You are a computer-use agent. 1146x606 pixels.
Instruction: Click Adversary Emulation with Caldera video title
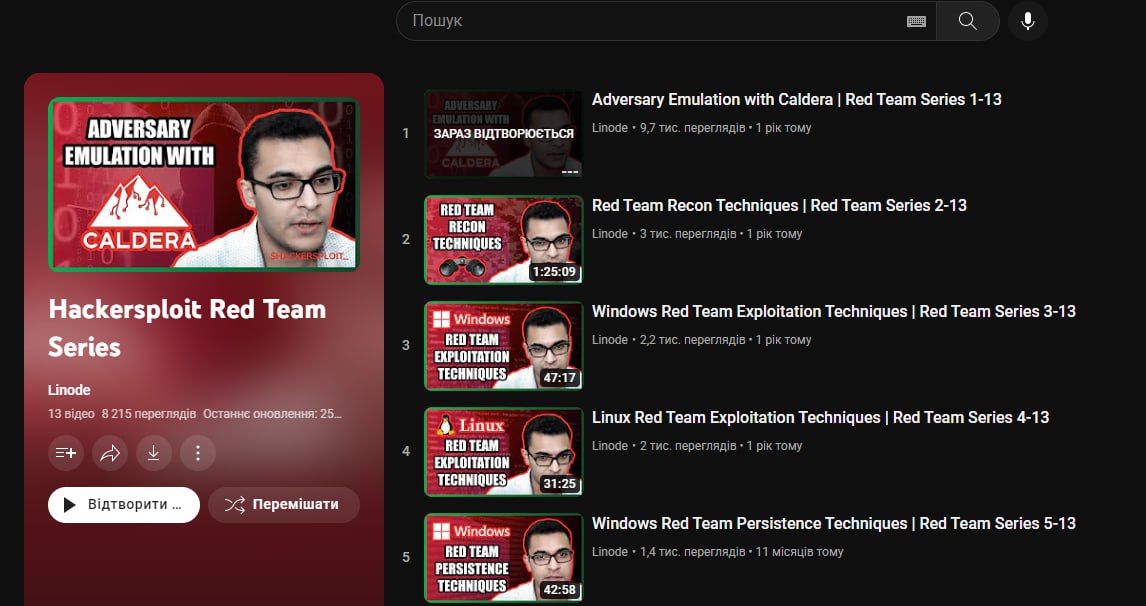796,99
